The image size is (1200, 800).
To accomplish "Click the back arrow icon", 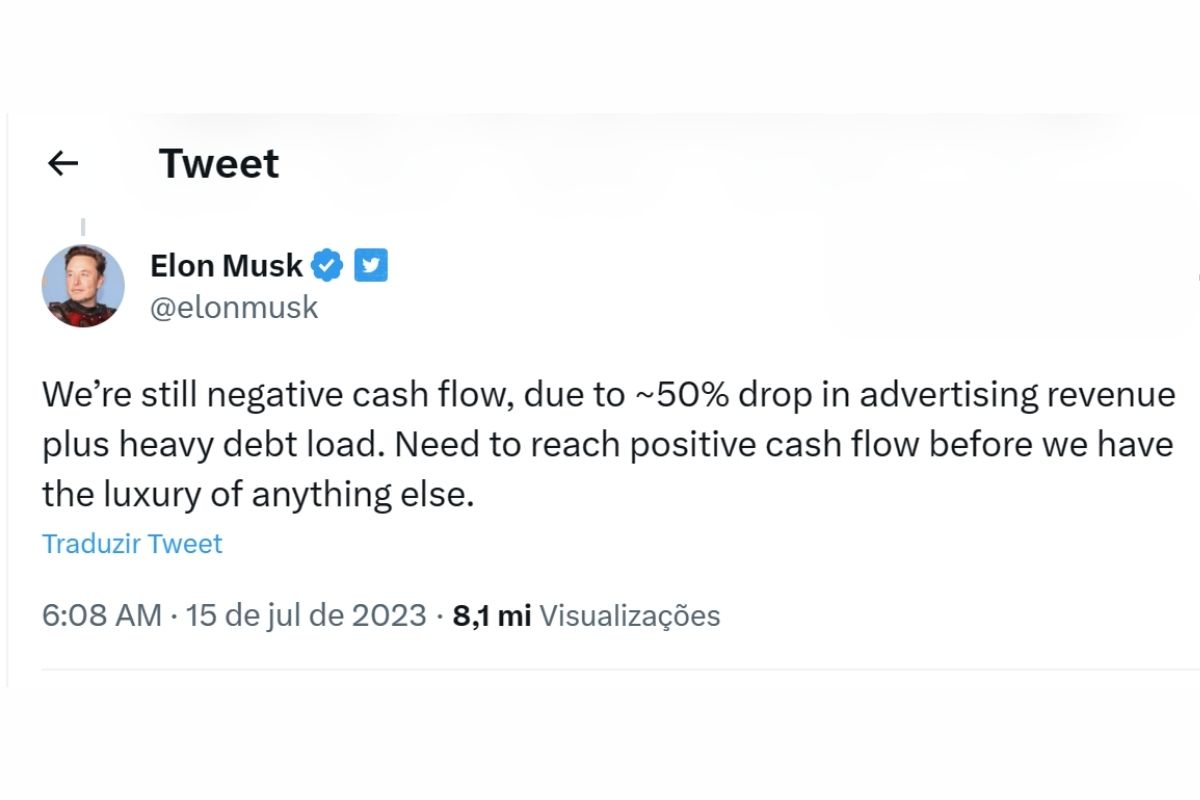I will (63, 164).
